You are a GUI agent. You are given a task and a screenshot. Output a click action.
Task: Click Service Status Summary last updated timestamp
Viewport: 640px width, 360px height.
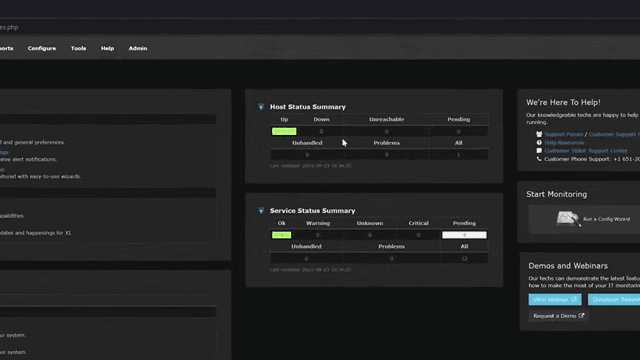pos(311,269)
